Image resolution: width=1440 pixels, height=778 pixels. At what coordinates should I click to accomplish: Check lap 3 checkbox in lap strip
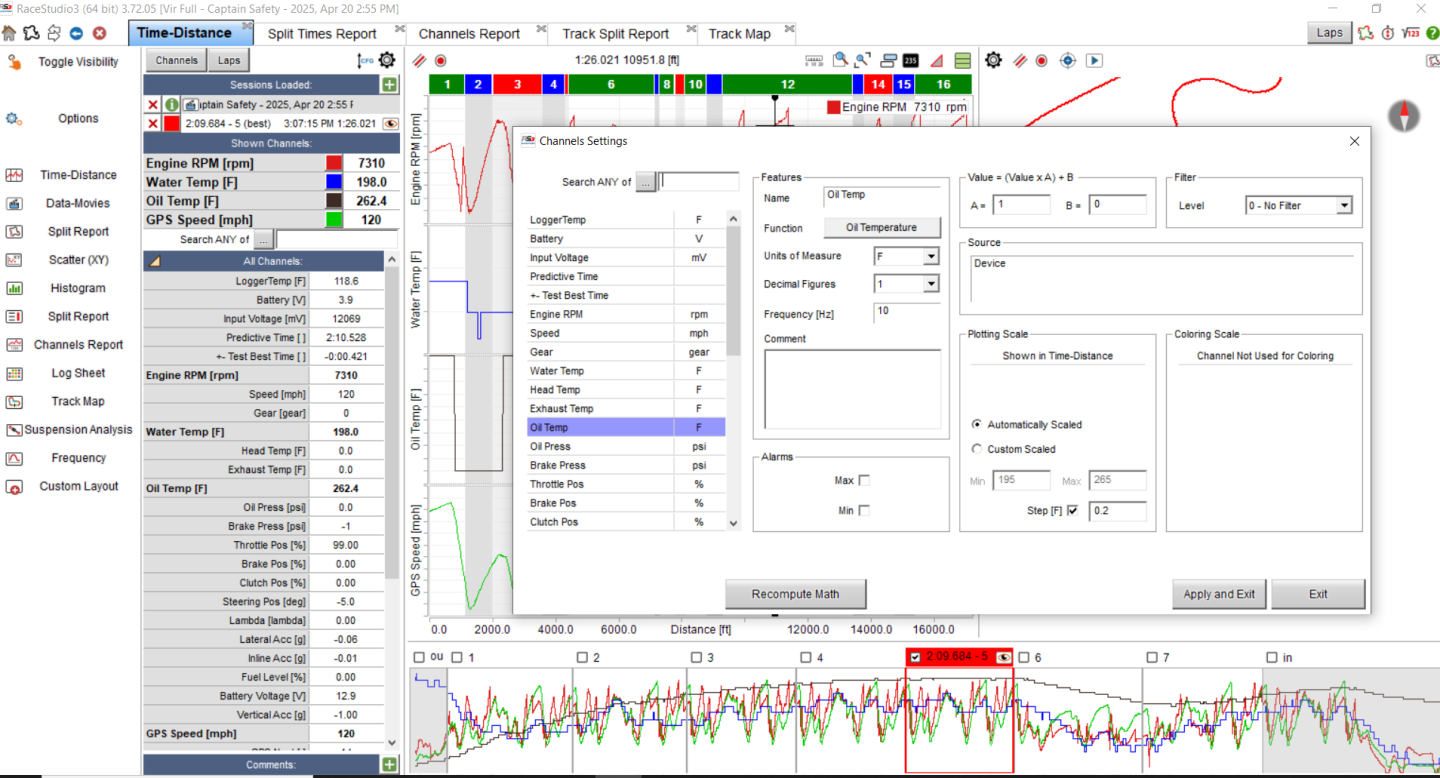coord(697,657)
